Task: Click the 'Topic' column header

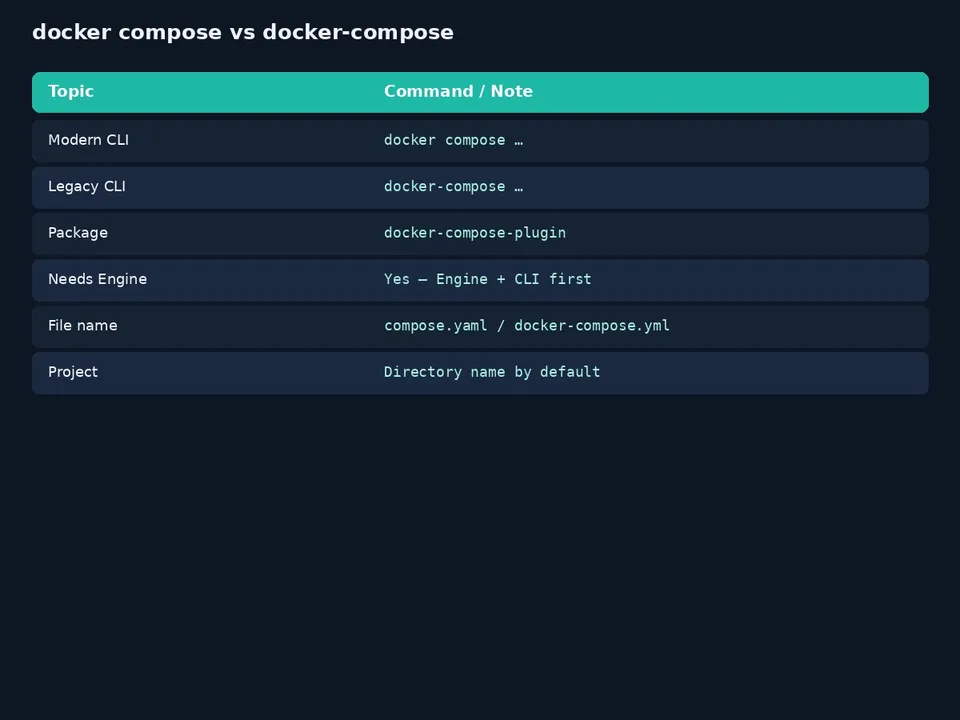Action: (71, 91)
